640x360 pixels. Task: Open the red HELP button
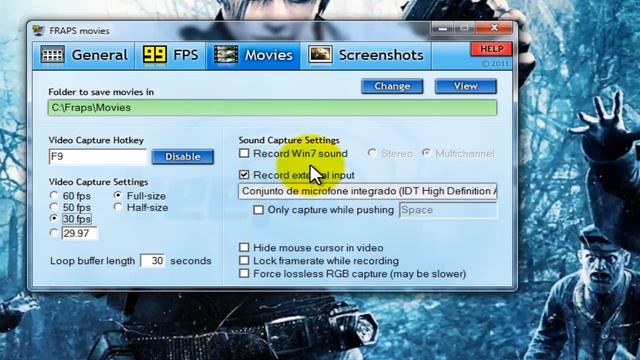pyautogui.click(x=491, y=49)
